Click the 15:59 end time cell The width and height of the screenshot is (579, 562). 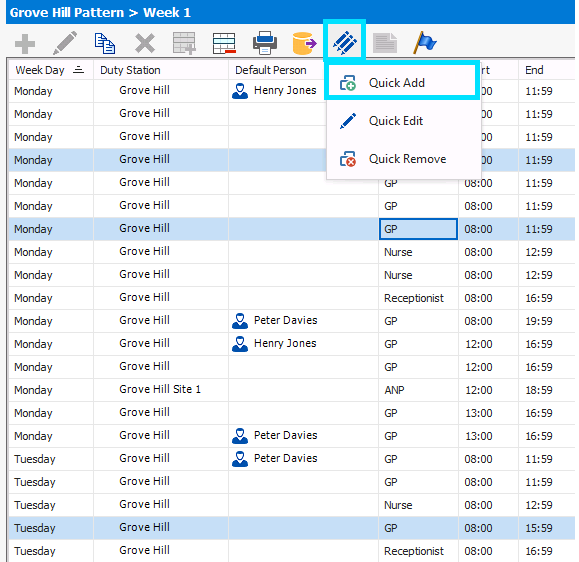tap(547, 528)
